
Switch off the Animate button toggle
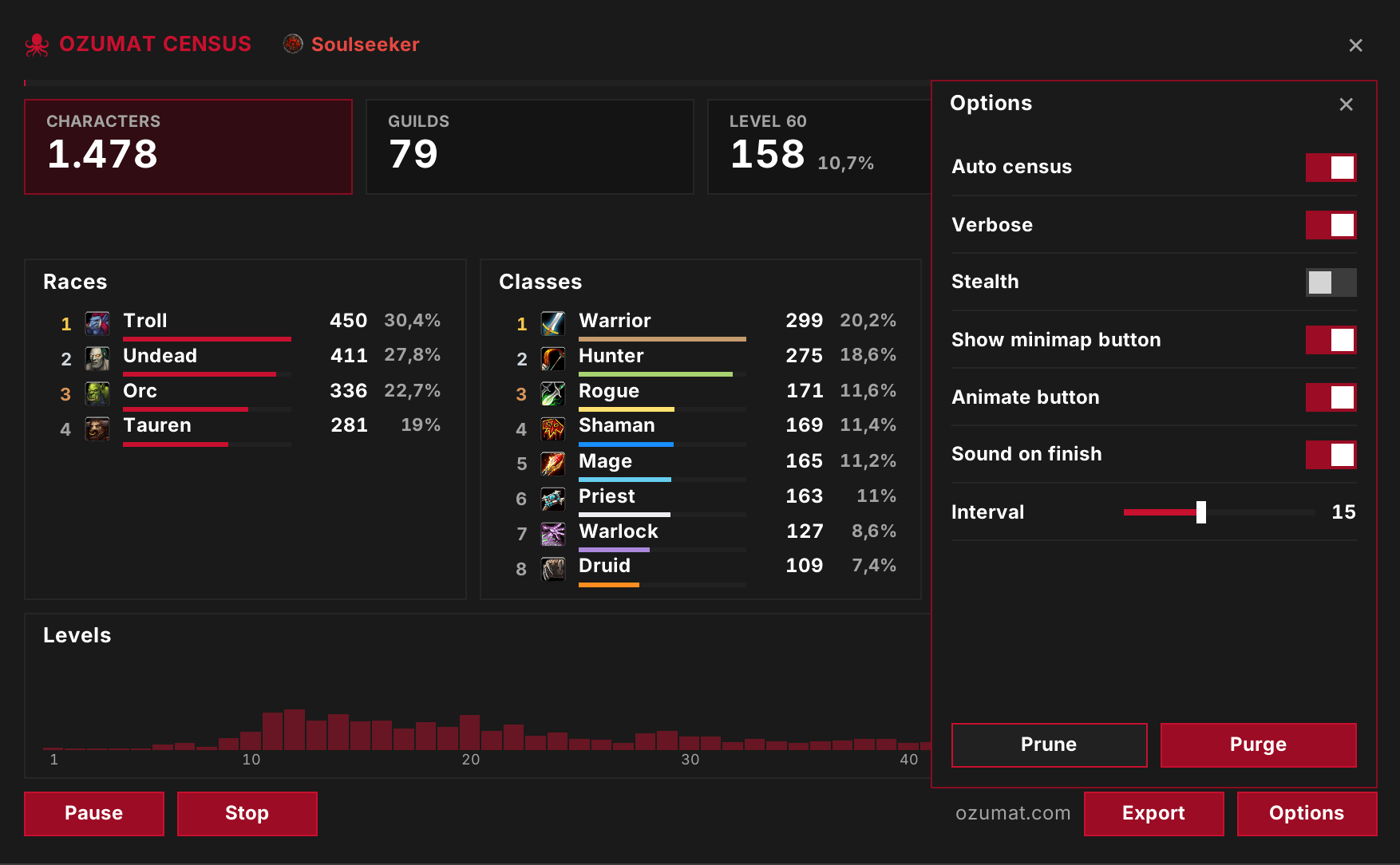[x=1331, y=397]
